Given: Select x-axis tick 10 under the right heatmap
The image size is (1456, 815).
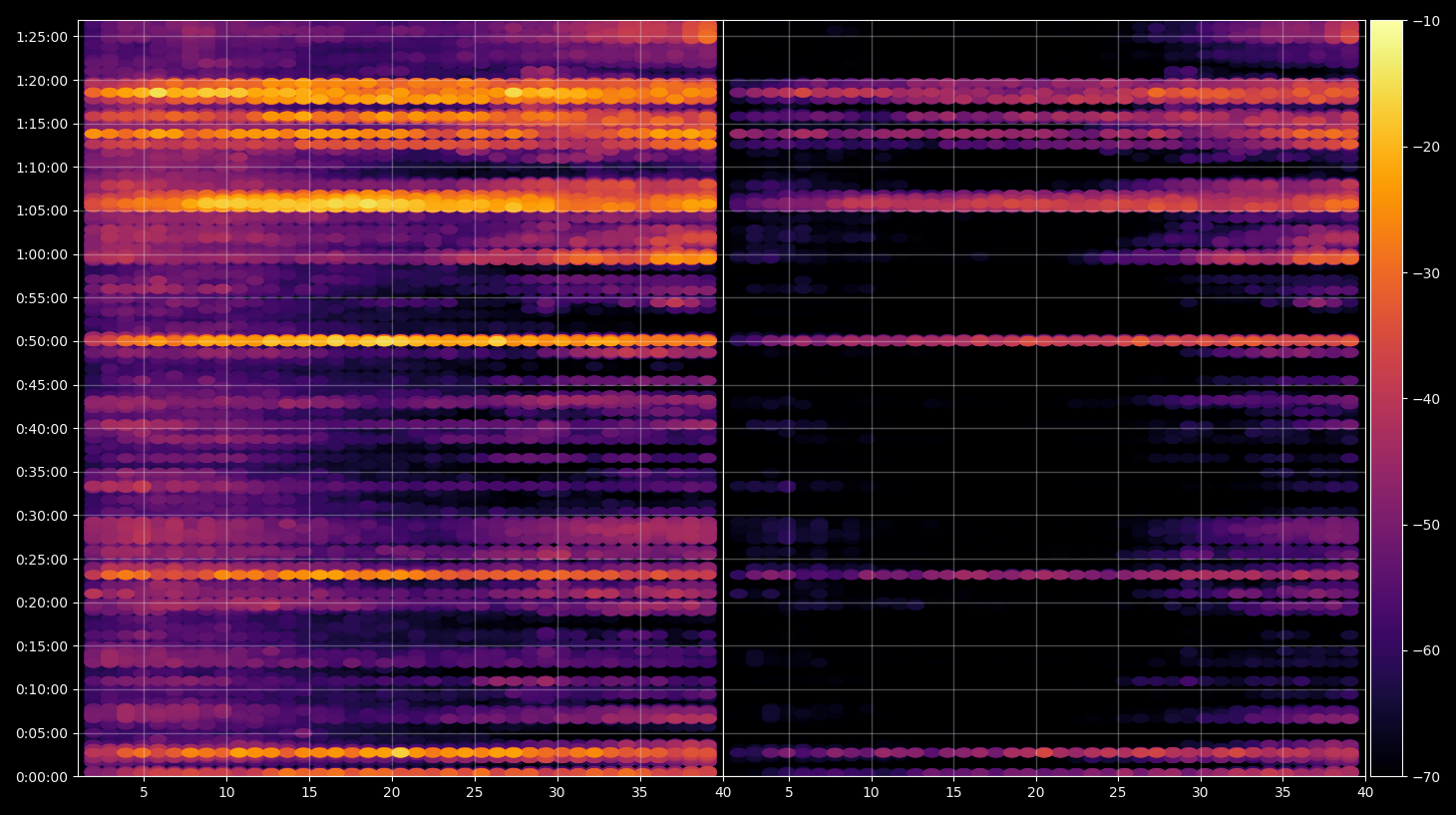Looking at the screenshot, I should 871,793.
